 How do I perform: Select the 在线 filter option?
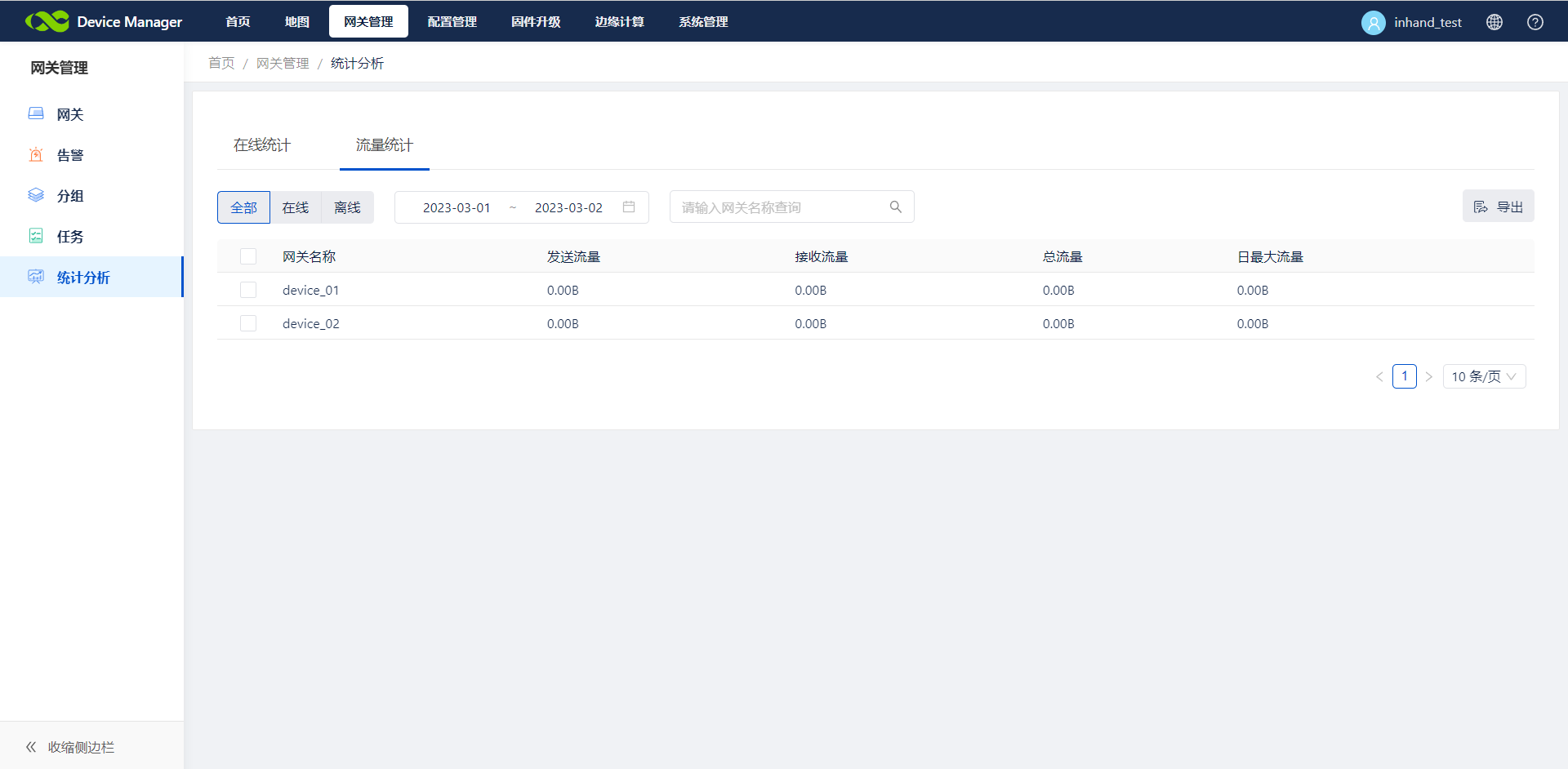tap(296, 207)
